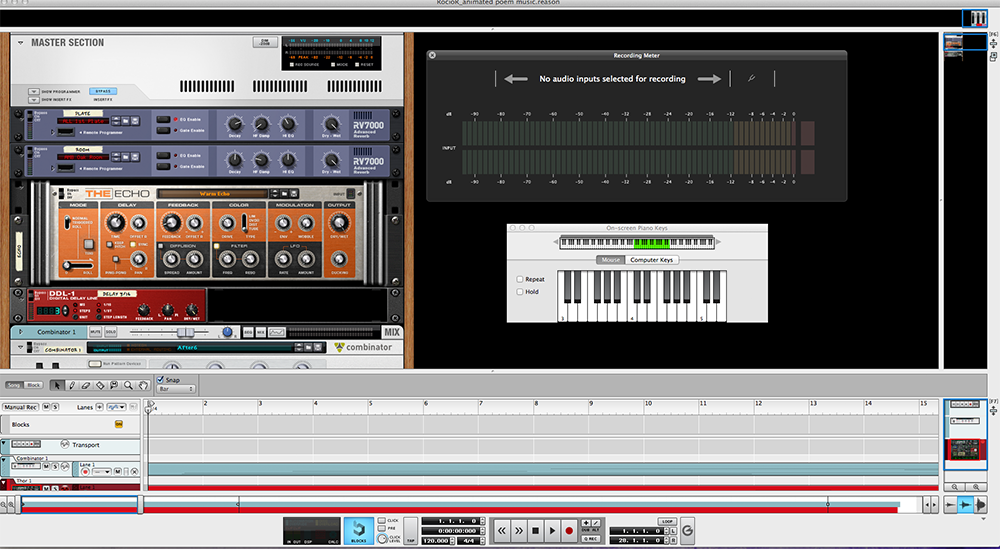Screen dimensions: 1000x549
Task: Toggle the Blocks button in transport
Action: tap(358, 531)
